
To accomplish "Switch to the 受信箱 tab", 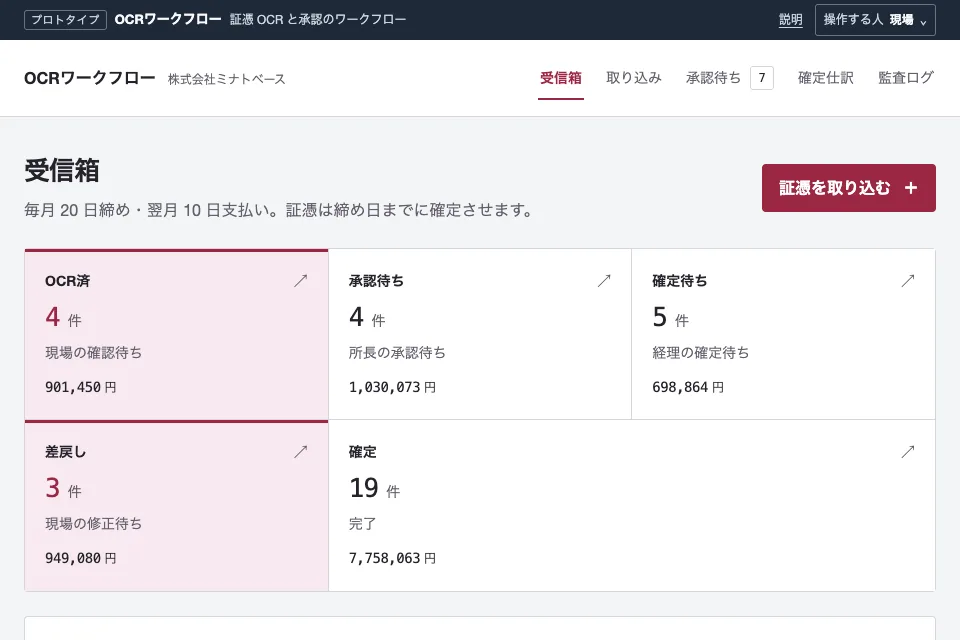I will (561, 78).
